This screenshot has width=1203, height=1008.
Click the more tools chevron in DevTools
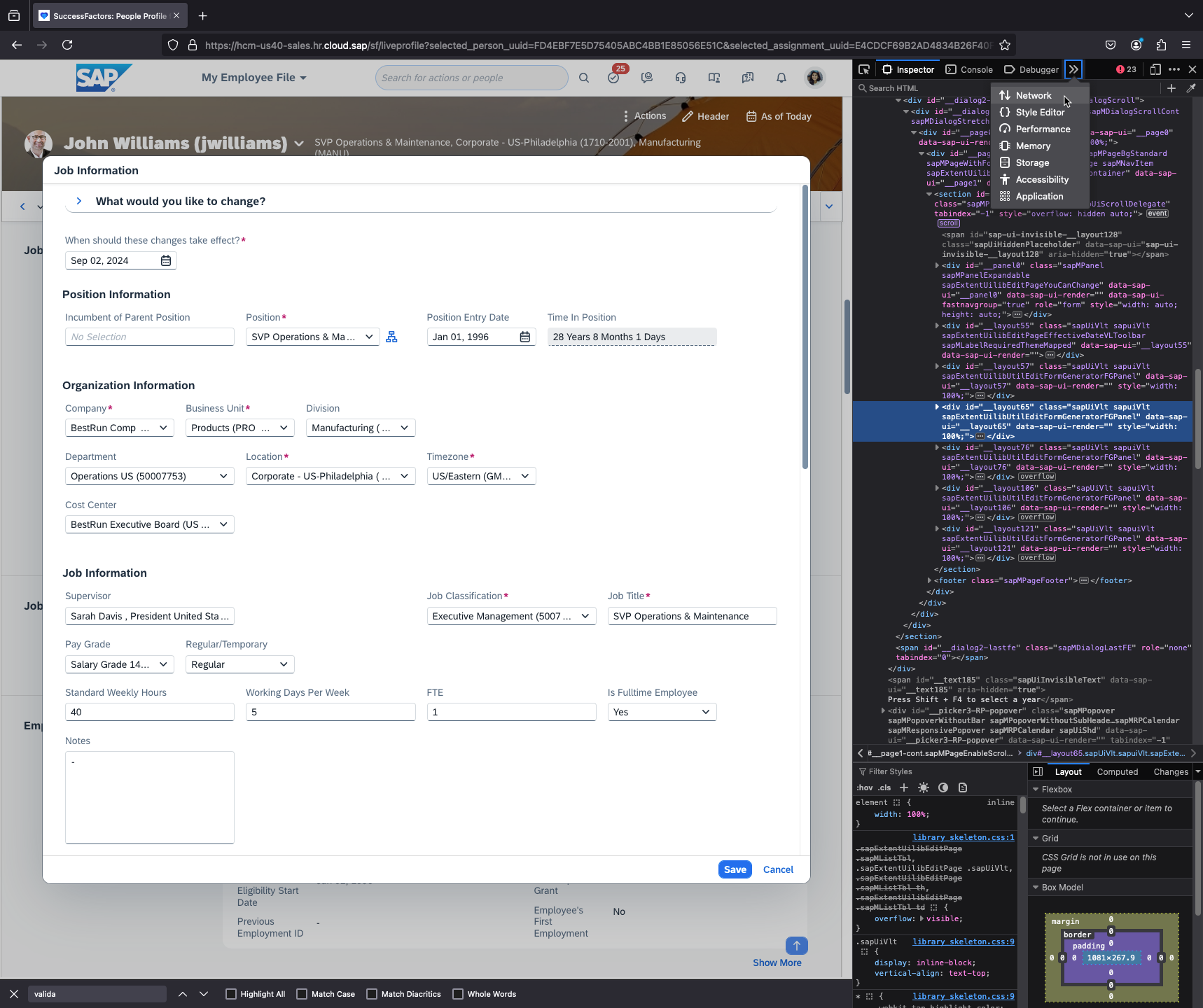1073,69
